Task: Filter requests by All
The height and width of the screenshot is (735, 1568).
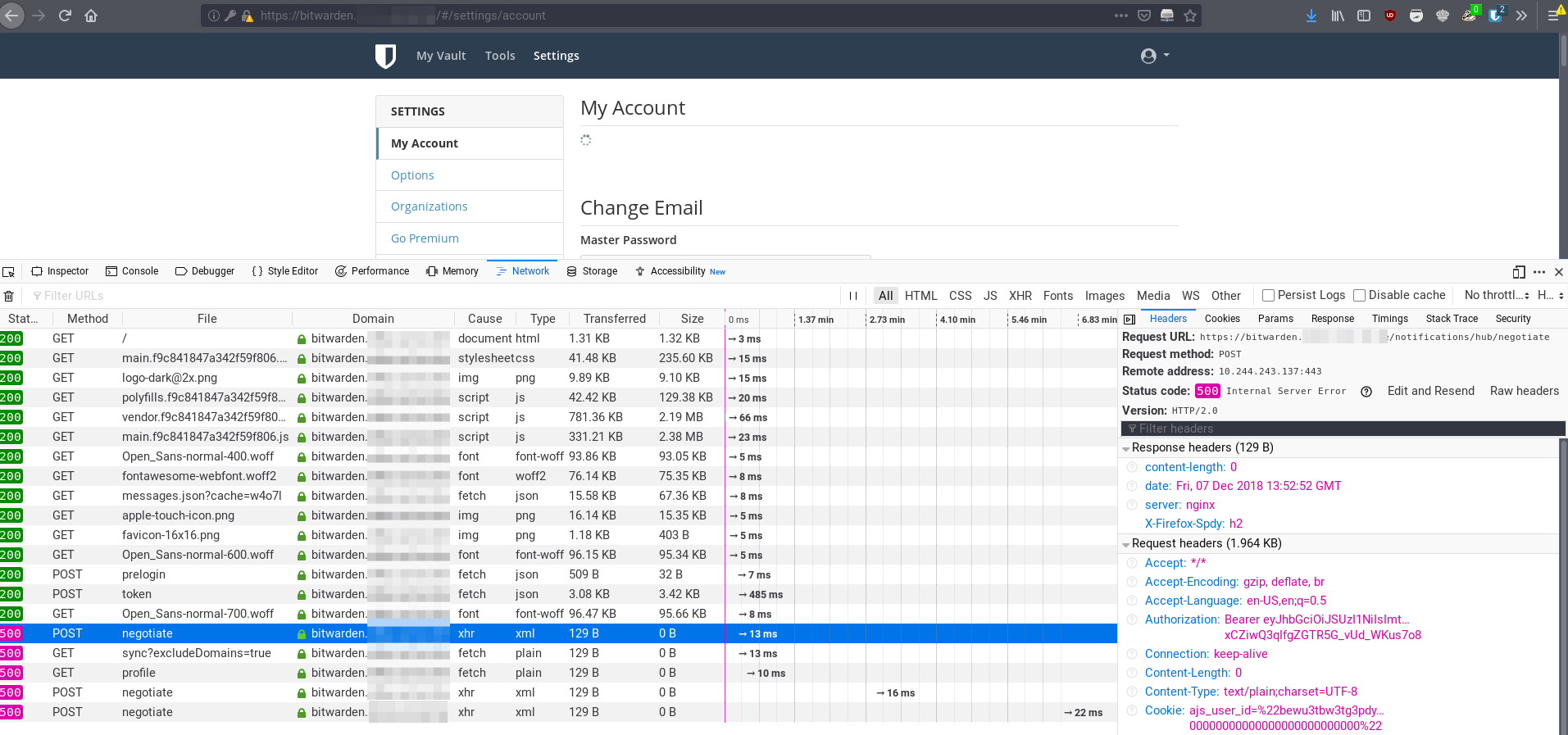Action: tap(885, 296)
